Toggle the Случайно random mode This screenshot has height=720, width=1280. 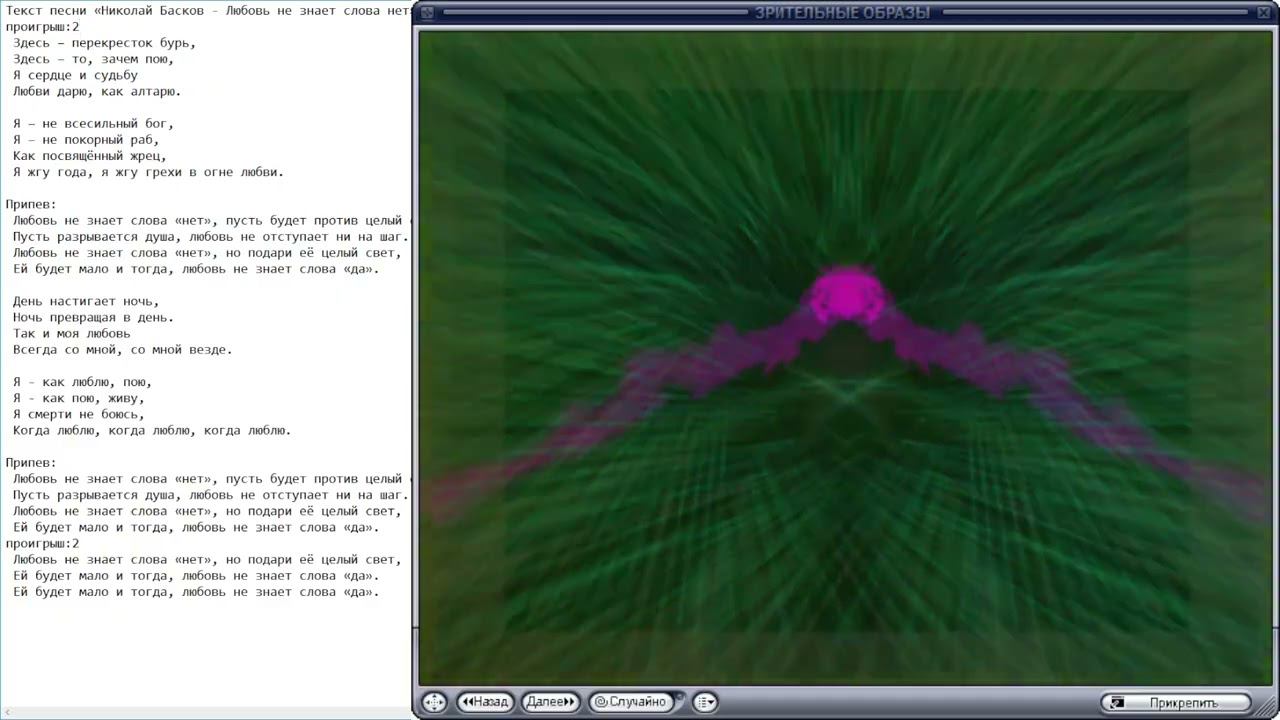point(631,702)
